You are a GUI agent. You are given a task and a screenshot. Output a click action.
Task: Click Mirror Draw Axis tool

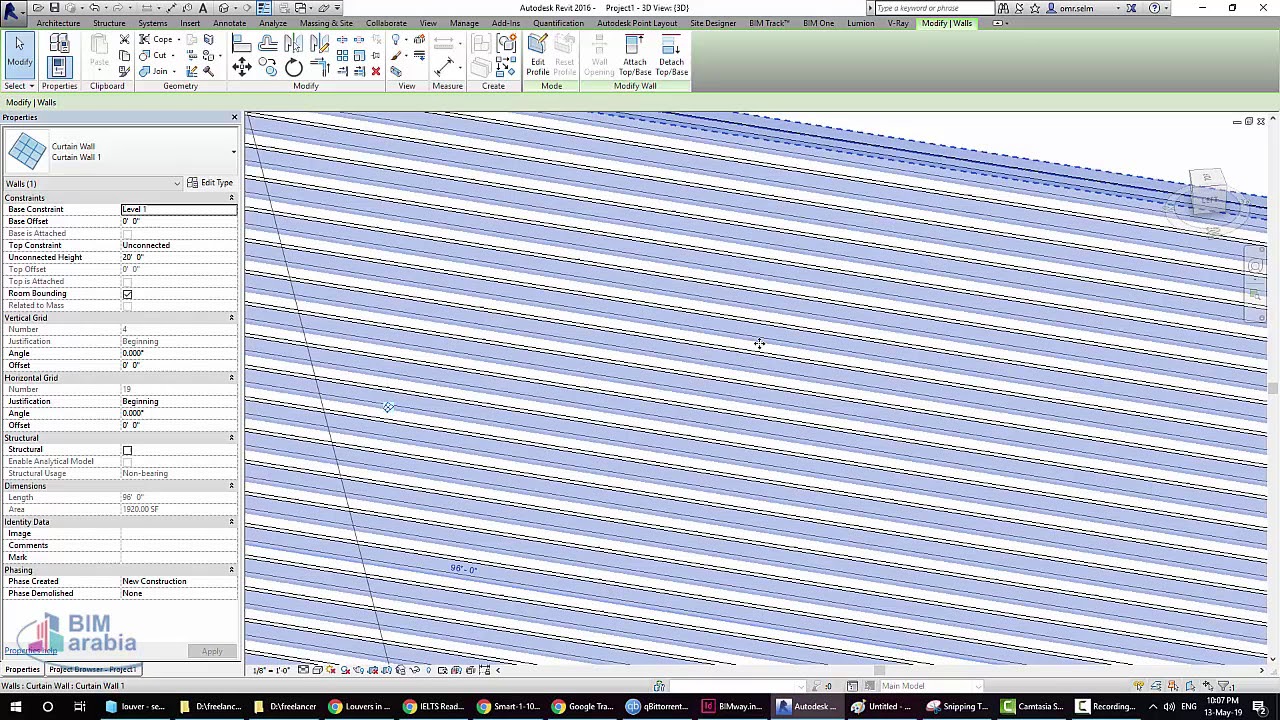pos(319,43)
